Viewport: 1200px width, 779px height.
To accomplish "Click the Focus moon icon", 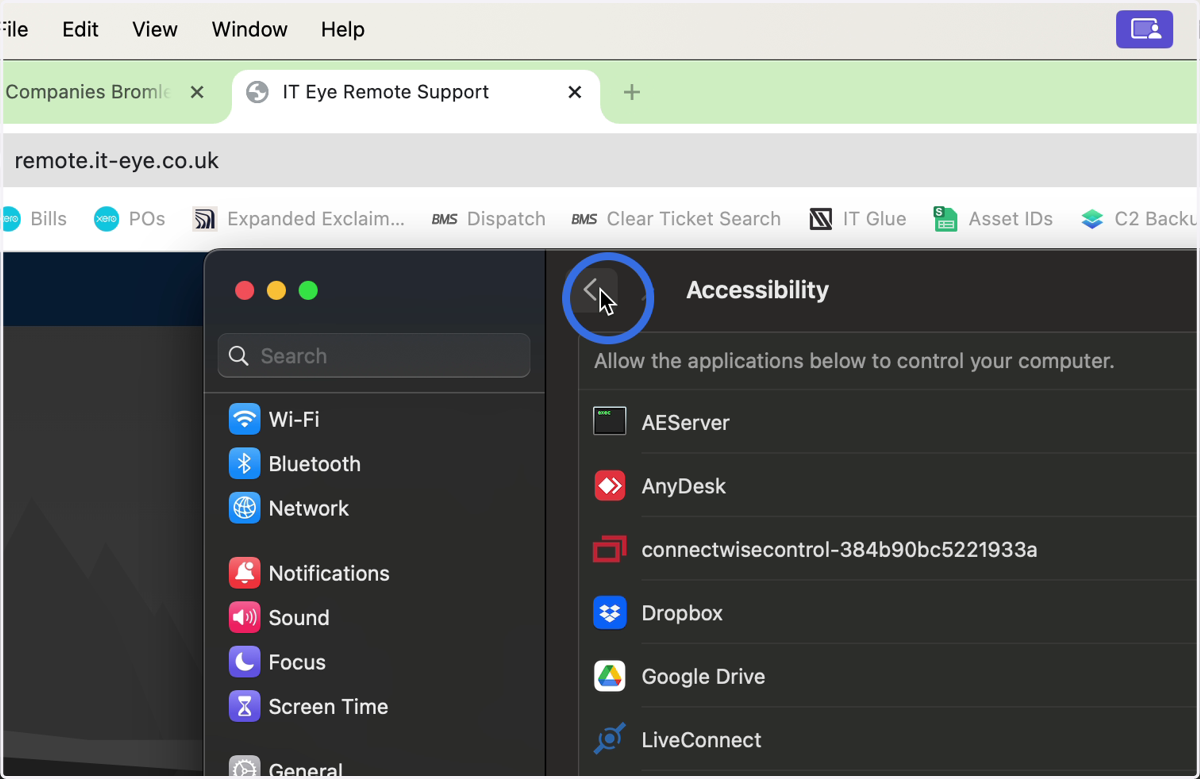I will point(244,662).
